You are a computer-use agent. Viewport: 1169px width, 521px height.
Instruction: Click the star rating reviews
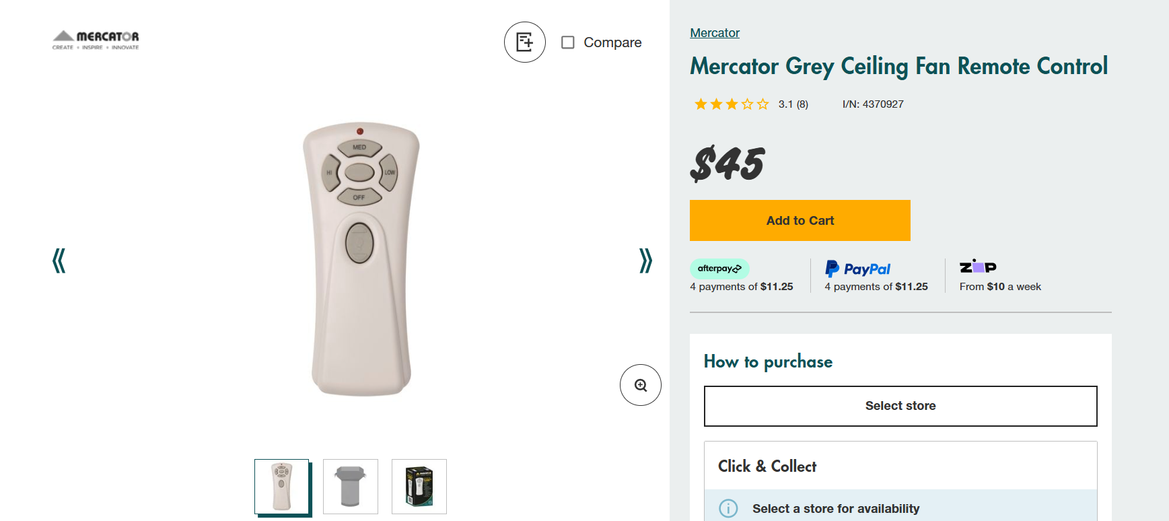[x=732, y=104]
